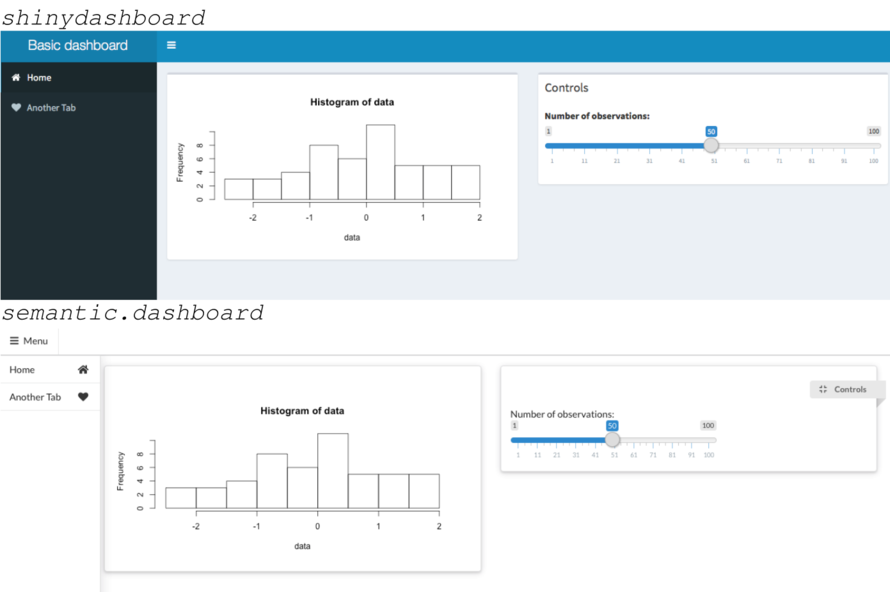Click the tallest histogram bar in the semantic.dashboard plot
This screenshot has width=890, height=592.
coord(333,471)
